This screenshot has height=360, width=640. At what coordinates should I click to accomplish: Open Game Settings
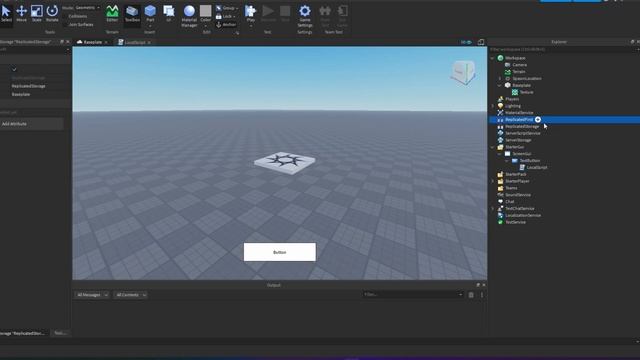click(x=305, y=16)
